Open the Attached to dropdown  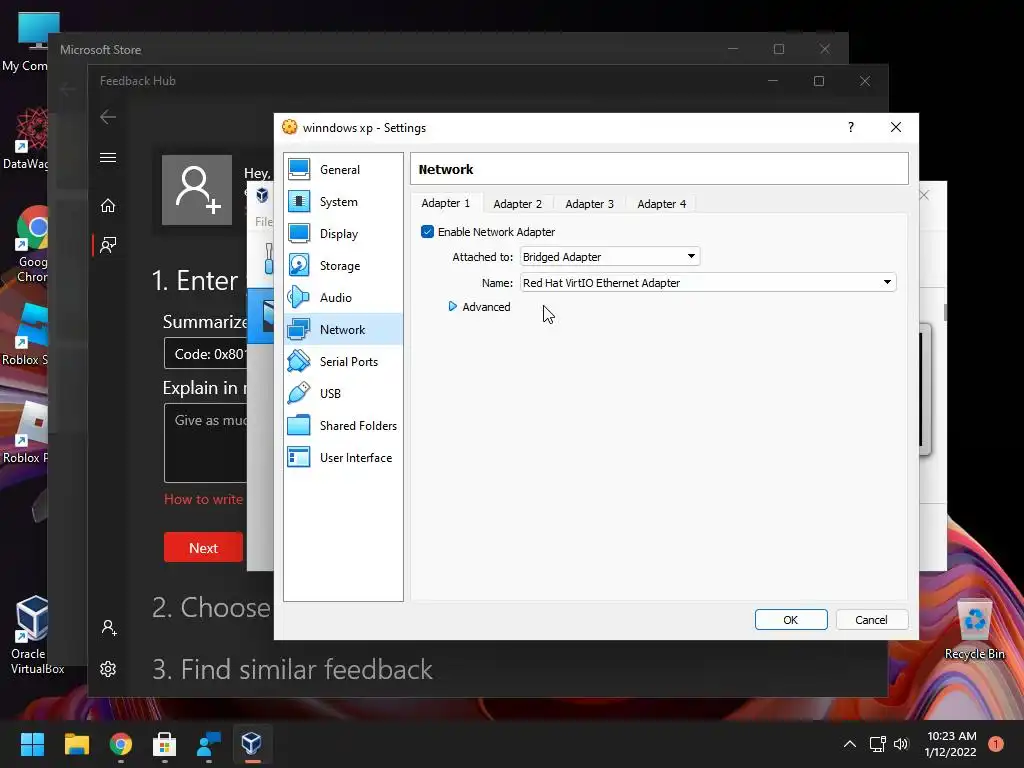coord(610,257)
